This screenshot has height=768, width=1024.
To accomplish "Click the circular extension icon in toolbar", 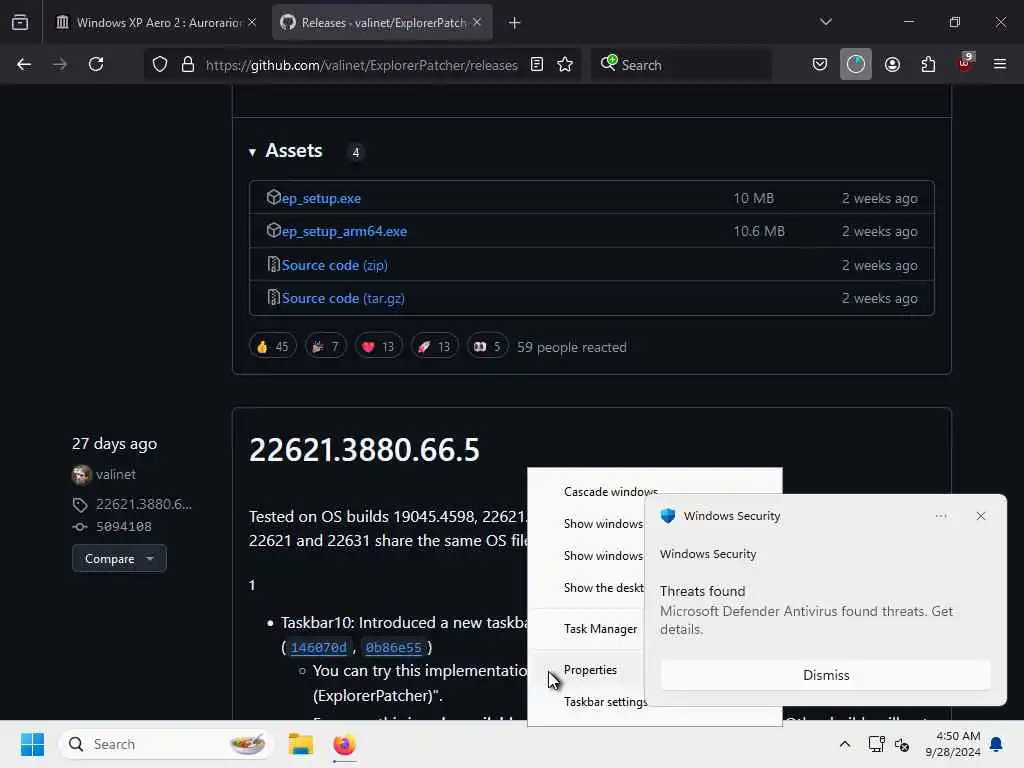I will [x=856, y=64].
